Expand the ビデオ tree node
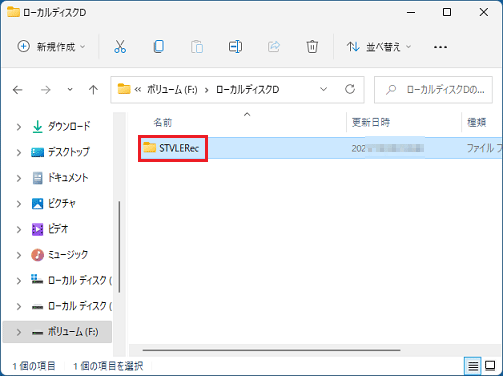This screenshot has width=503, height=376. (19, 229)
